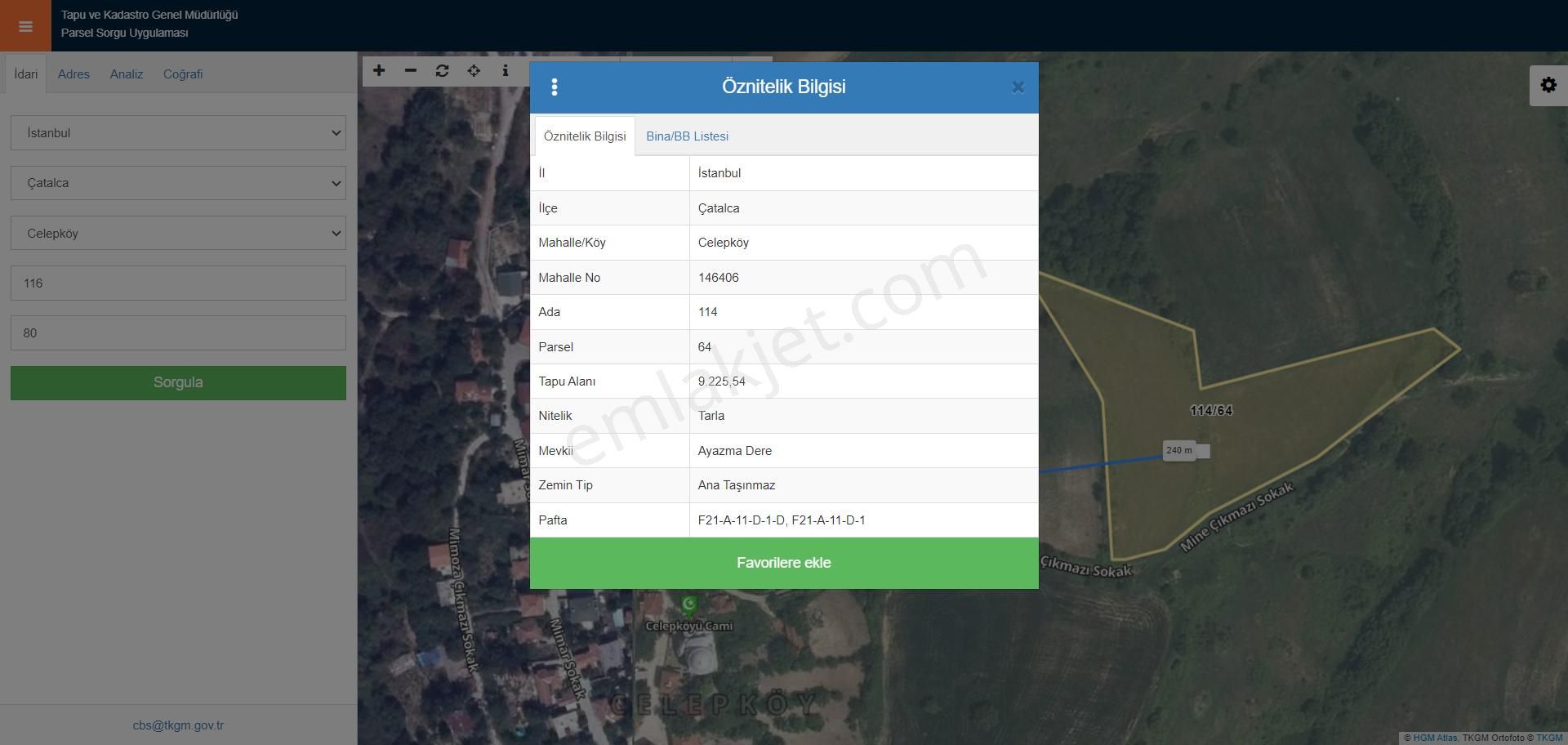Switch to the Analiz tab

(x=127, y=74)
